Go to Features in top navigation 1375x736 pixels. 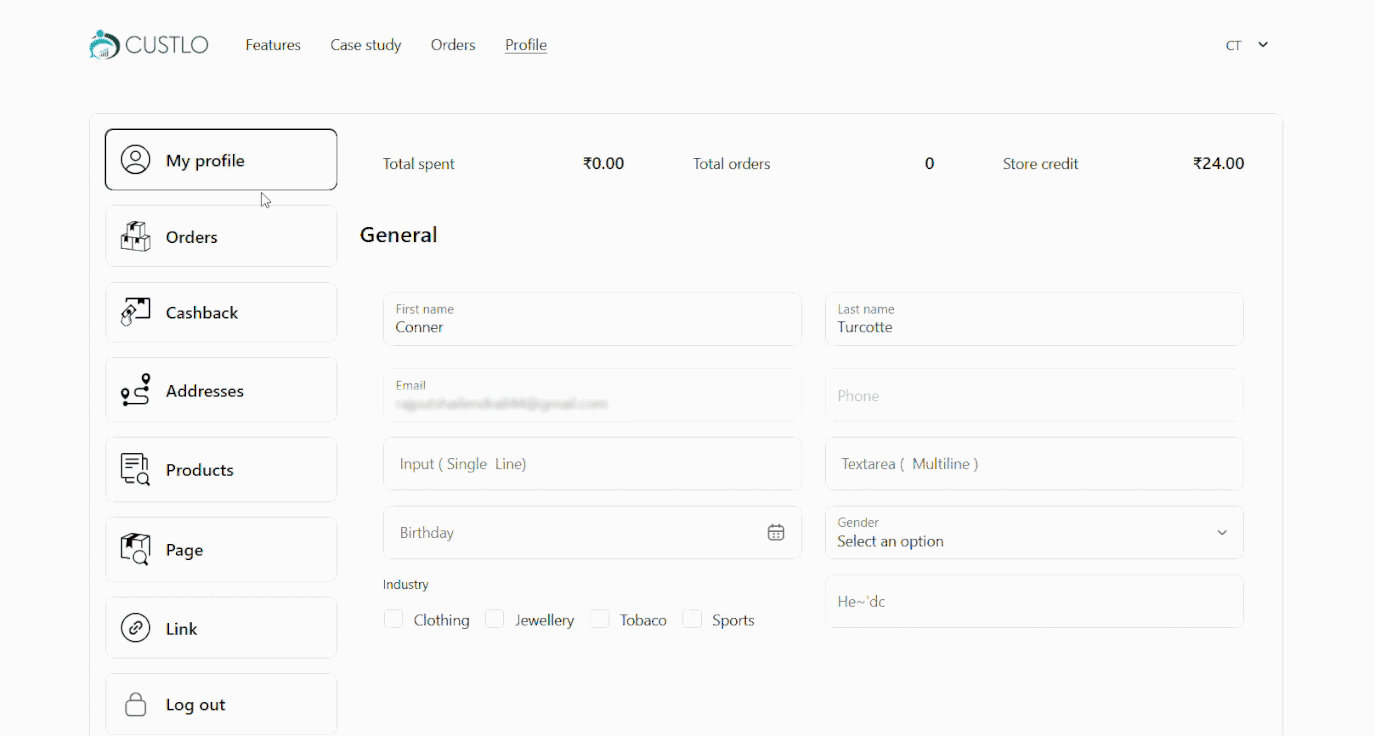coord(273,45)
